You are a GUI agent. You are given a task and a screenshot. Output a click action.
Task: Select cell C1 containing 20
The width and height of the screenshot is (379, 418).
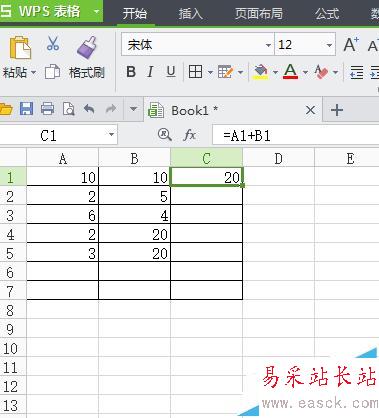point(207,177)
